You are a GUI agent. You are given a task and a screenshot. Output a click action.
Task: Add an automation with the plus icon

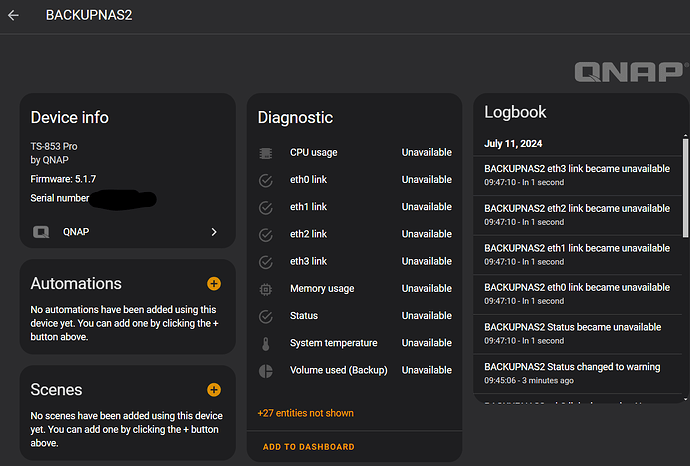(214, 284)
